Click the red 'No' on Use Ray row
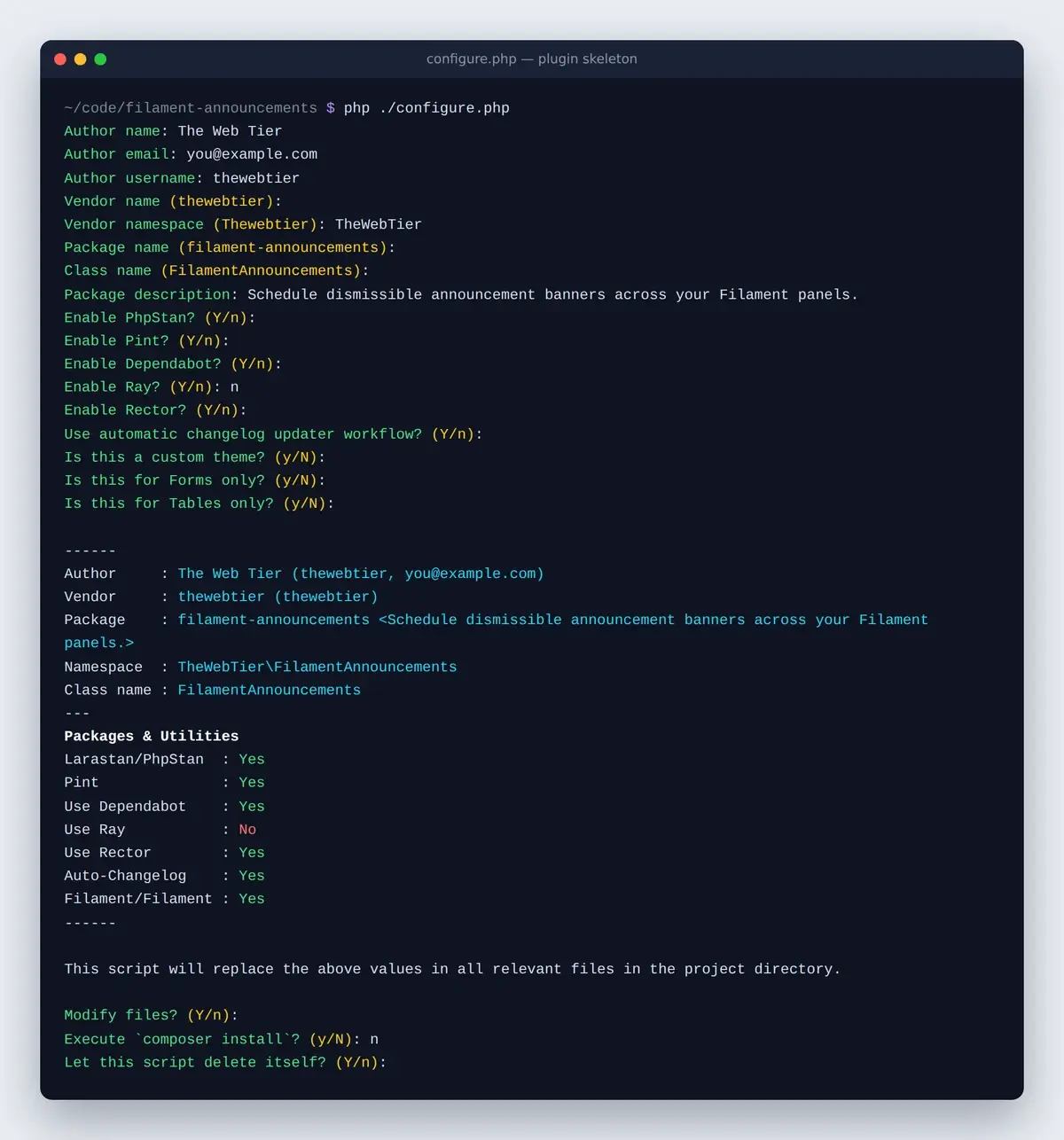 [x=247, y=830]
